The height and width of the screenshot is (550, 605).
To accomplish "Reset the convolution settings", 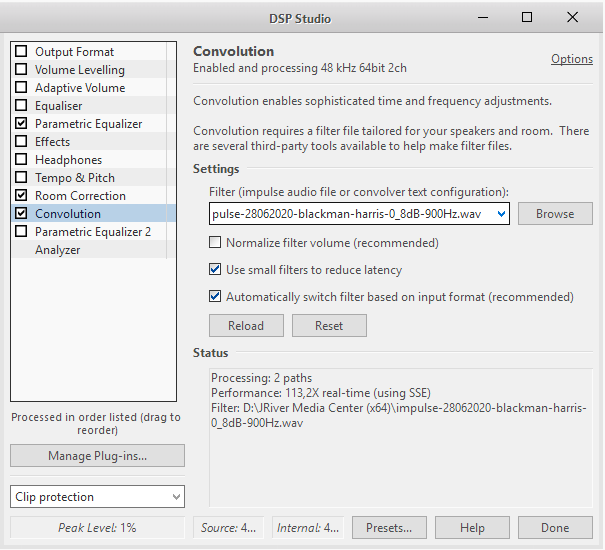I will (329, 325).
